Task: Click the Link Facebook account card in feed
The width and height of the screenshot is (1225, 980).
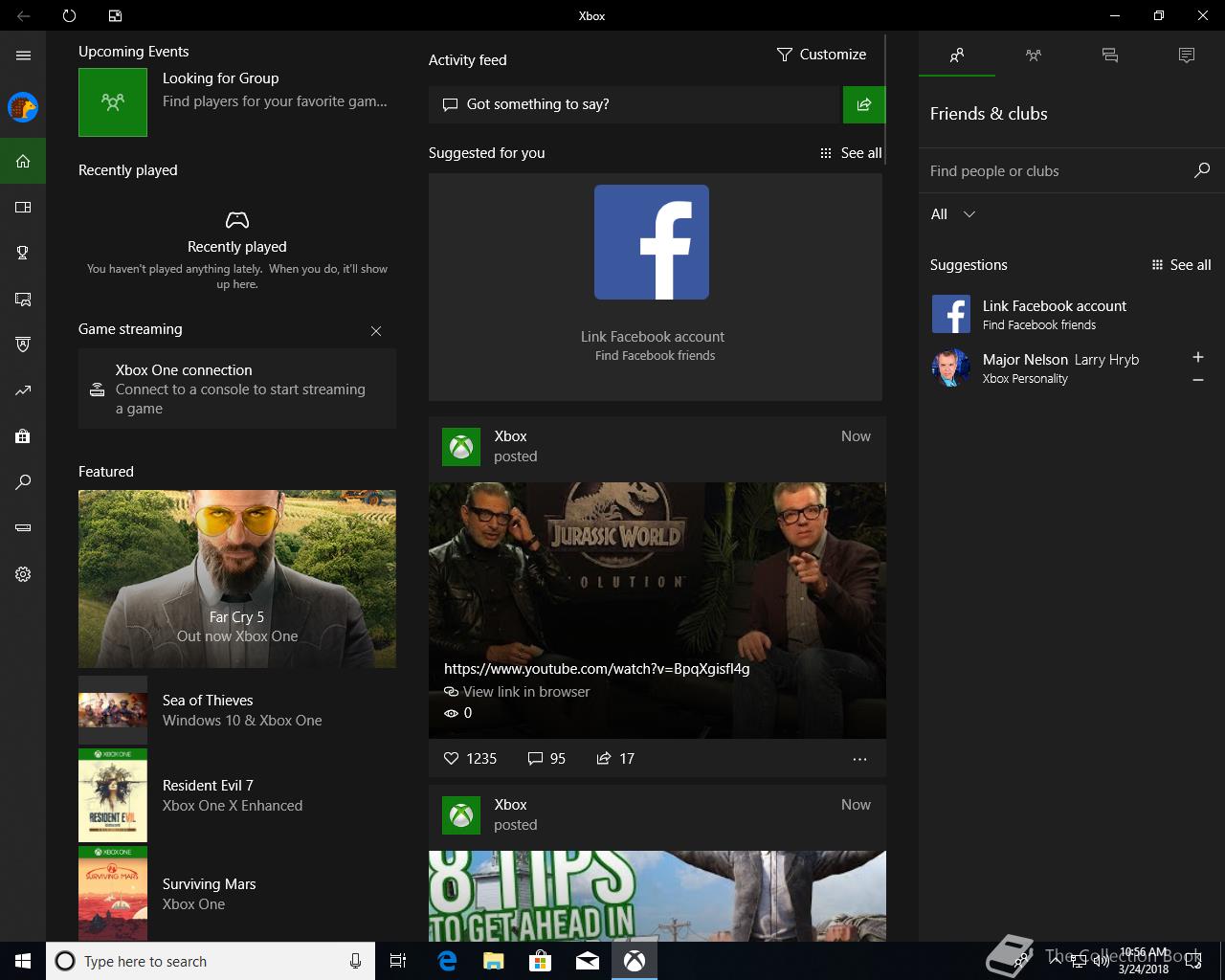Action: tap(656, 287)
